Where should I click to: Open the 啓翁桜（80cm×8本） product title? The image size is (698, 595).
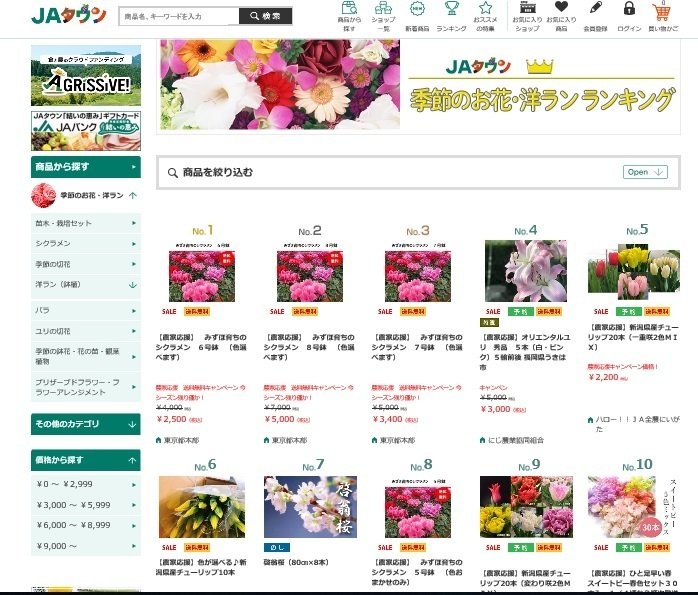tap(296, 563)
